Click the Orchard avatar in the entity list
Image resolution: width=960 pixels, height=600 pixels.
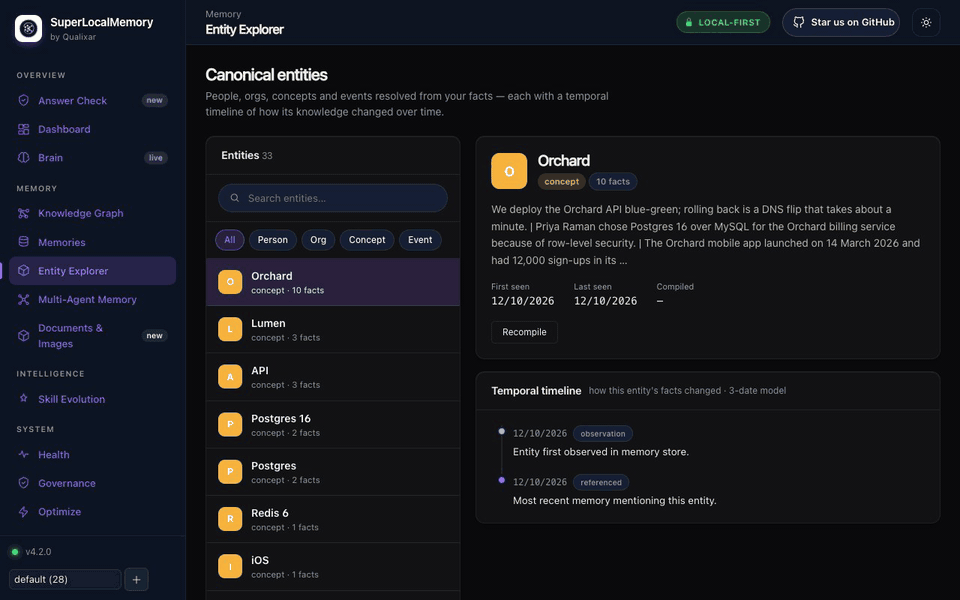click(230, 282)
